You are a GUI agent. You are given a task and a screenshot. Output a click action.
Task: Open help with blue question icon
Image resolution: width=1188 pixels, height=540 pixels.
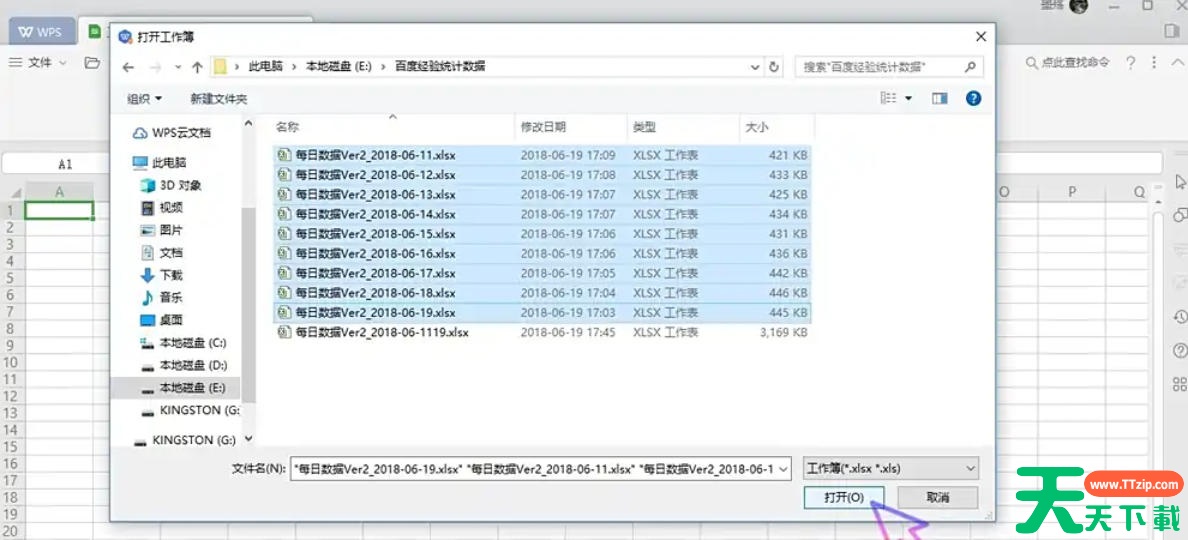click(x=974, y=98)
